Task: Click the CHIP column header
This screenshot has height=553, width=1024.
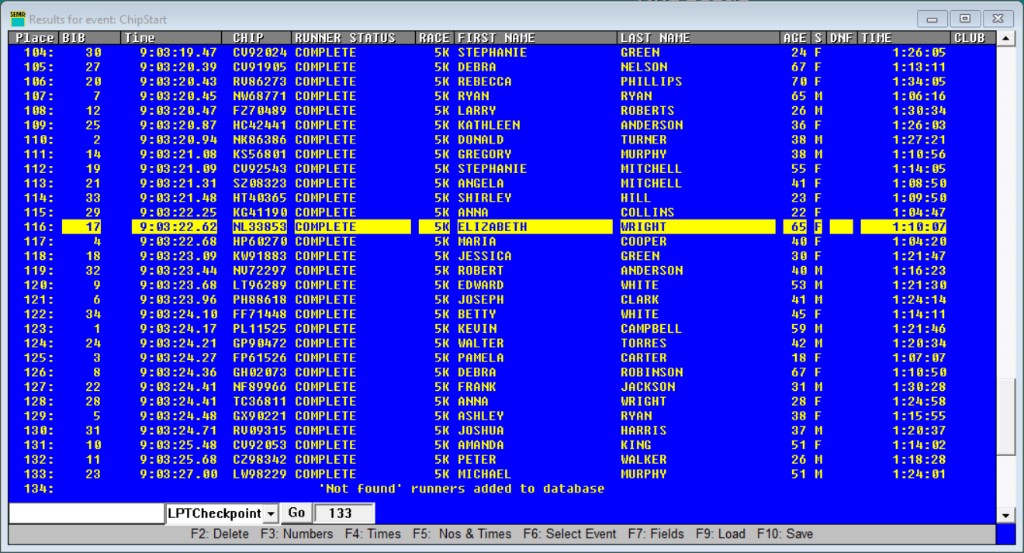Action: coord(256,38)
